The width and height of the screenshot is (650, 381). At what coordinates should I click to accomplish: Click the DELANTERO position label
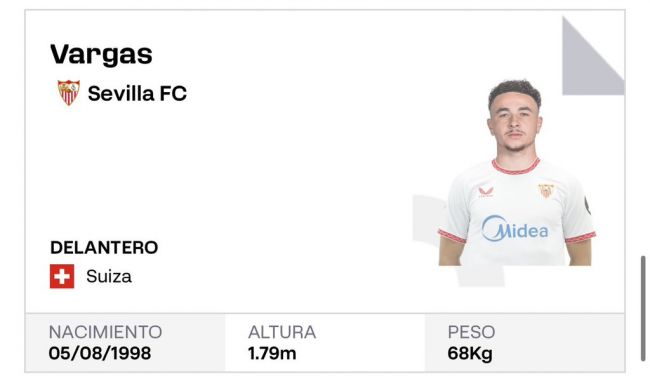coord(104,248)
